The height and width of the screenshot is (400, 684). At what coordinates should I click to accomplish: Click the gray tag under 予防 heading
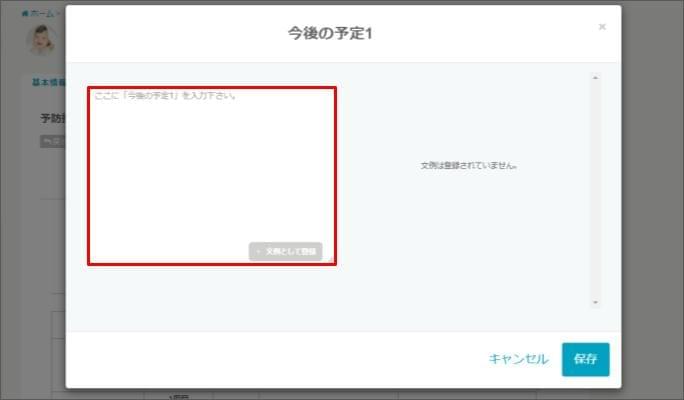52,141
